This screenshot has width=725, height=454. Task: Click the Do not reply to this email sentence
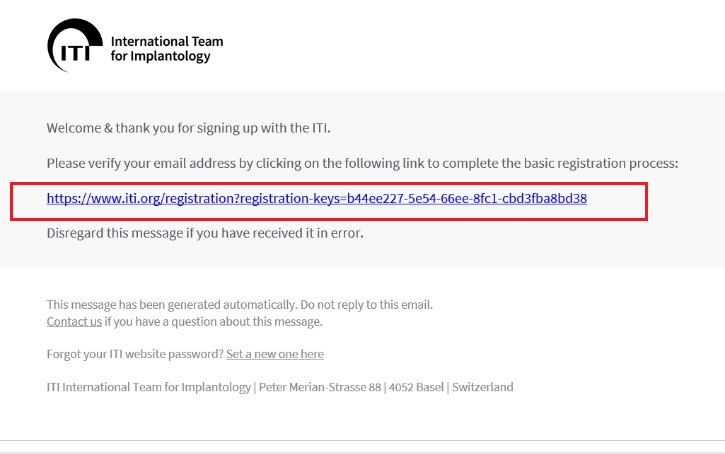point(367,305)
